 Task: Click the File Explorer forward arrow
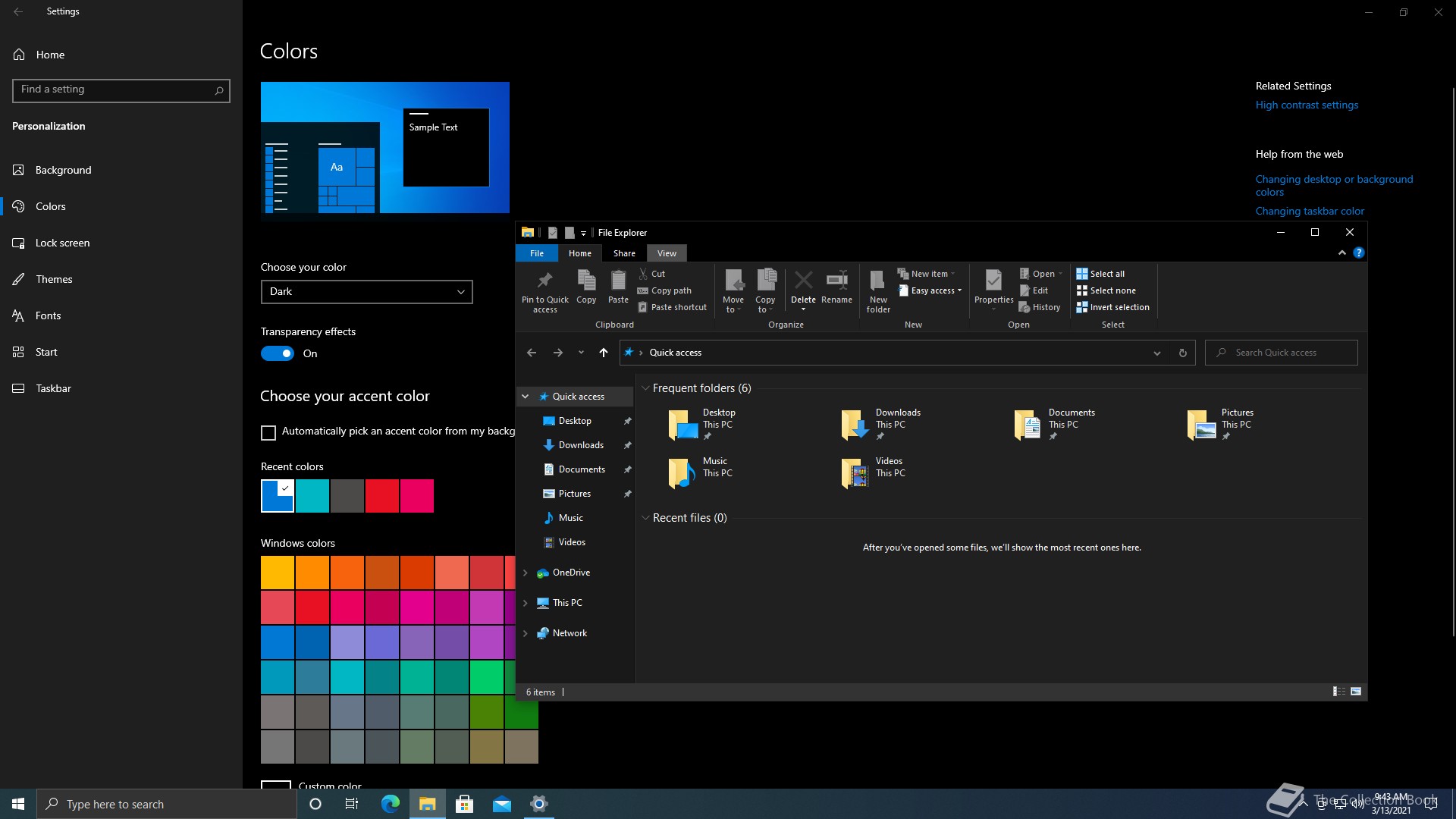point(558,353)
